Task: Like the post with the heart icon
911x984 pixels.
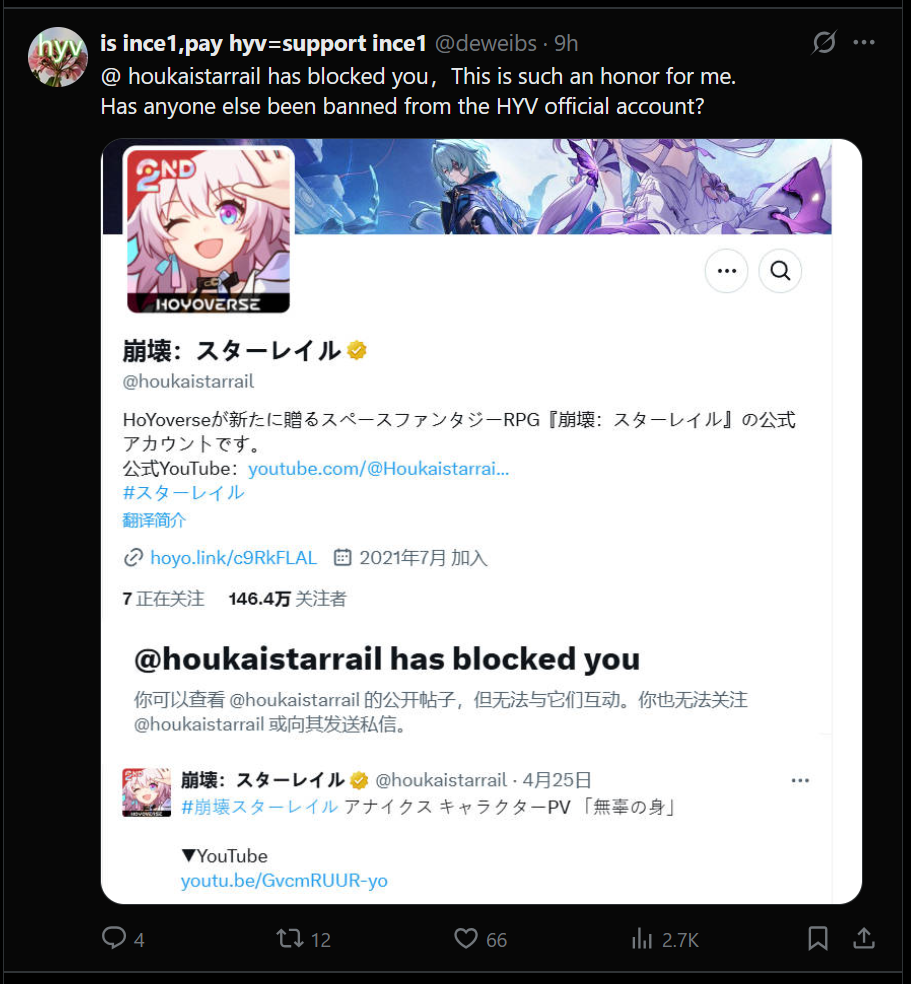Action: [x=466, y=939]
